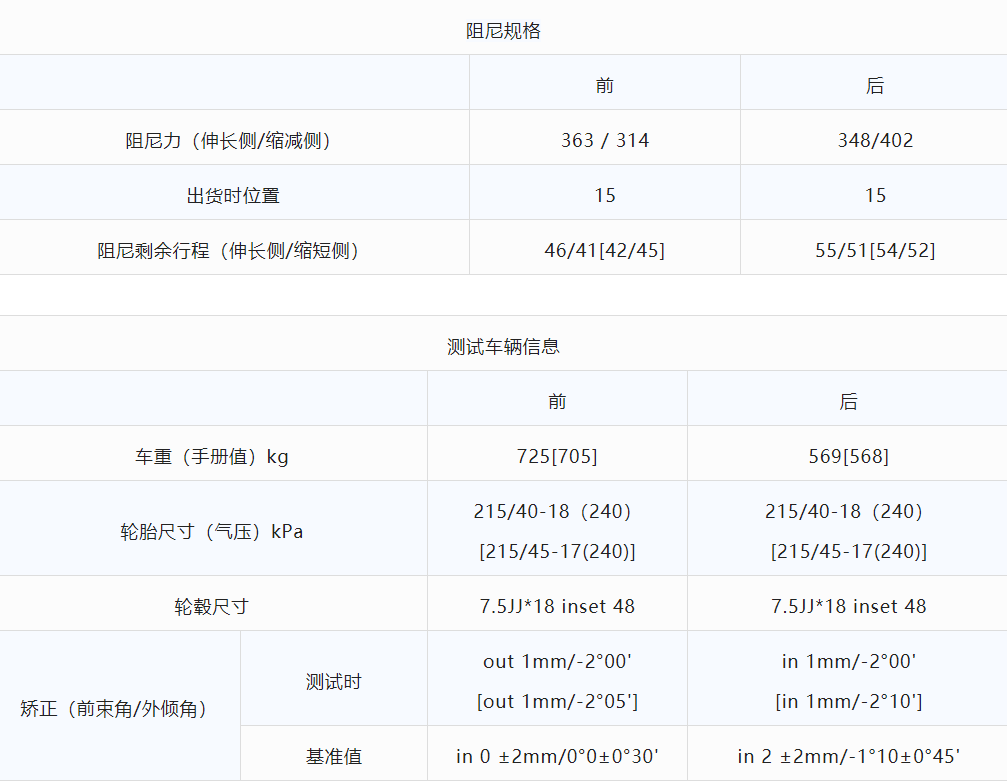Click the 阻尼规格 table title

click(503, 31)
